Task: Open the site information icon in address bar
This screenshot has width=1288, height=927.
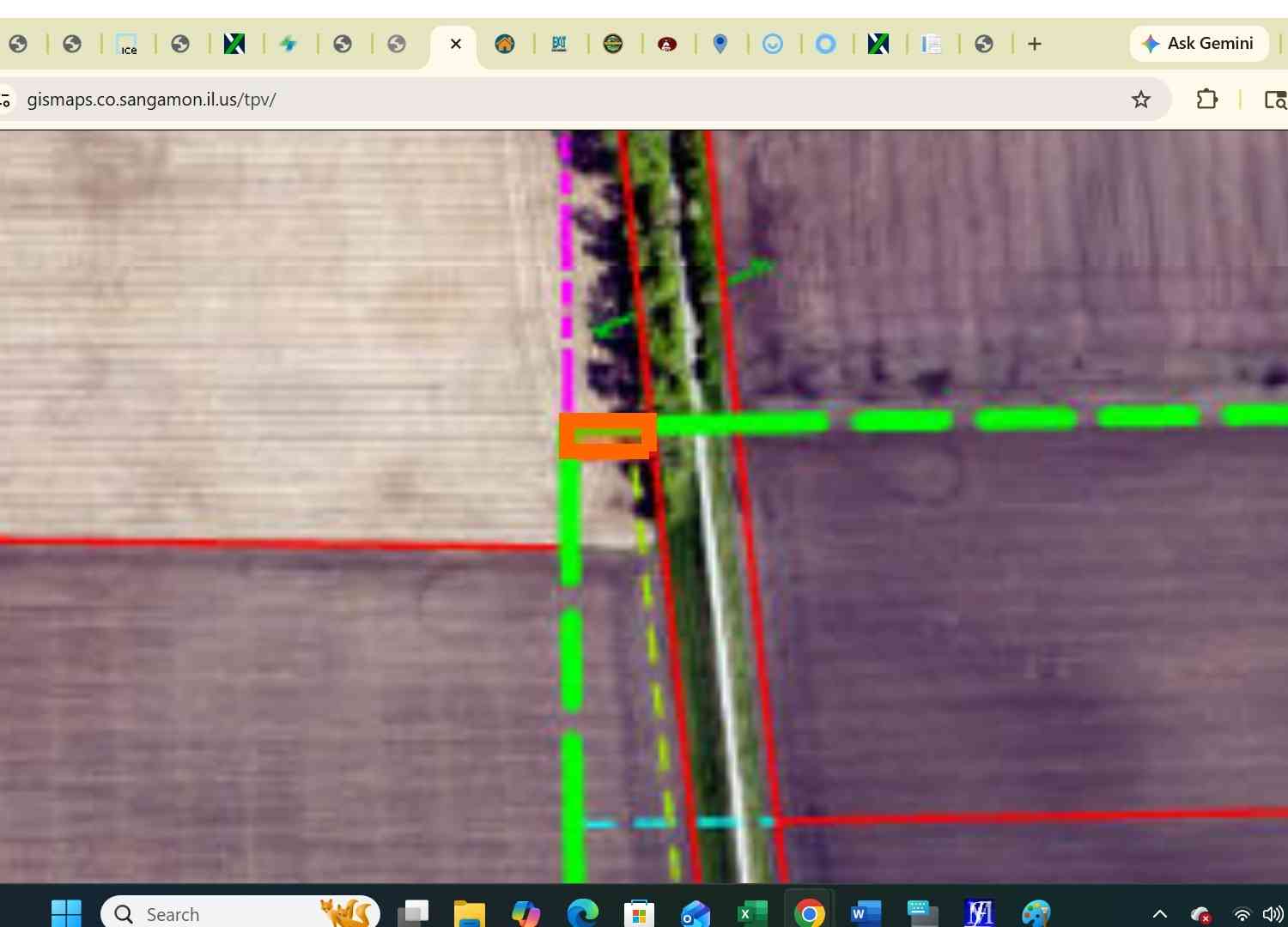Action: coord(6,100)
